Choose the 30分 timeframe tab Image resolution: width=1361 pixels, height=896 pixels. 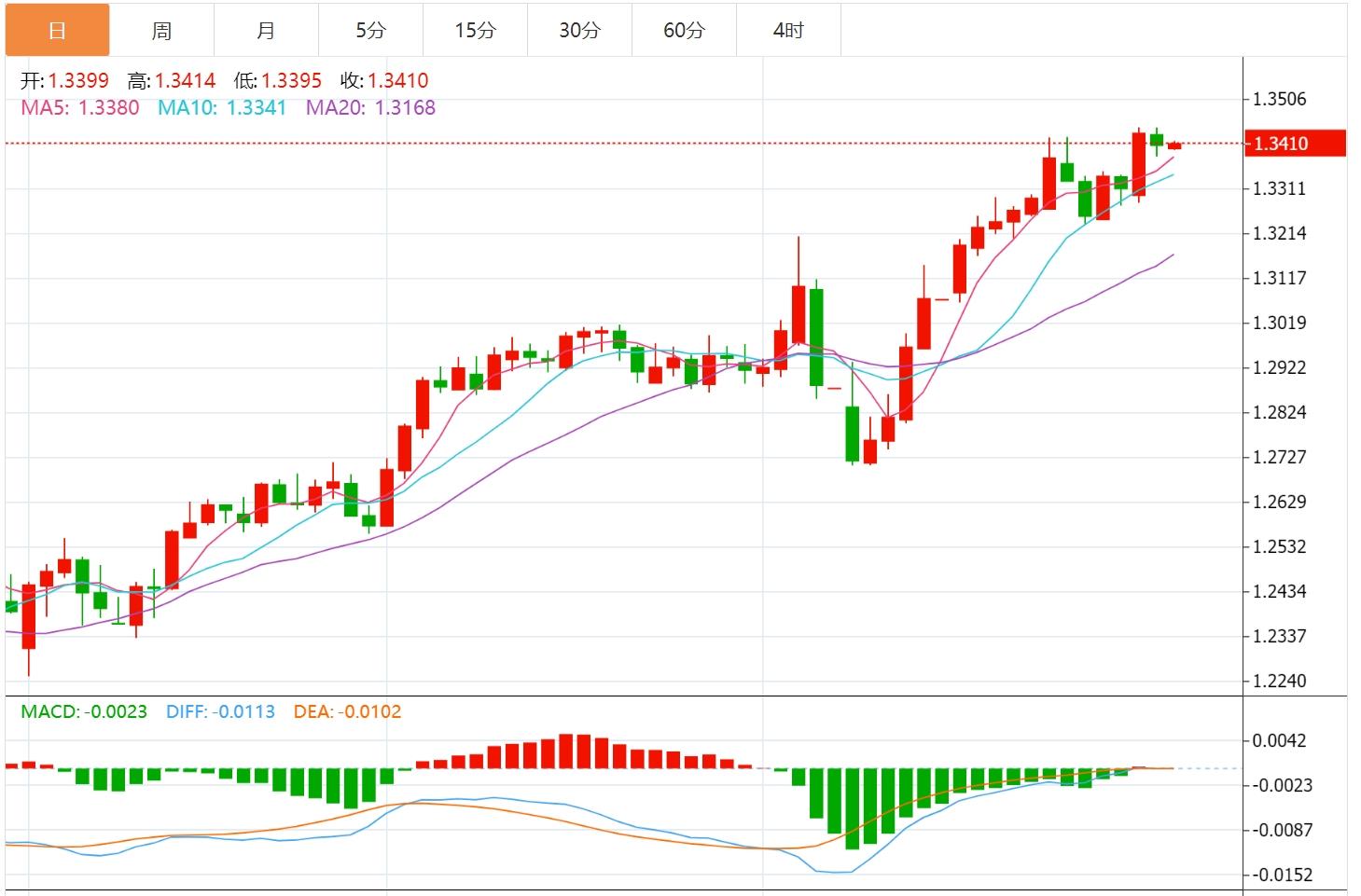tap(579, 31)
